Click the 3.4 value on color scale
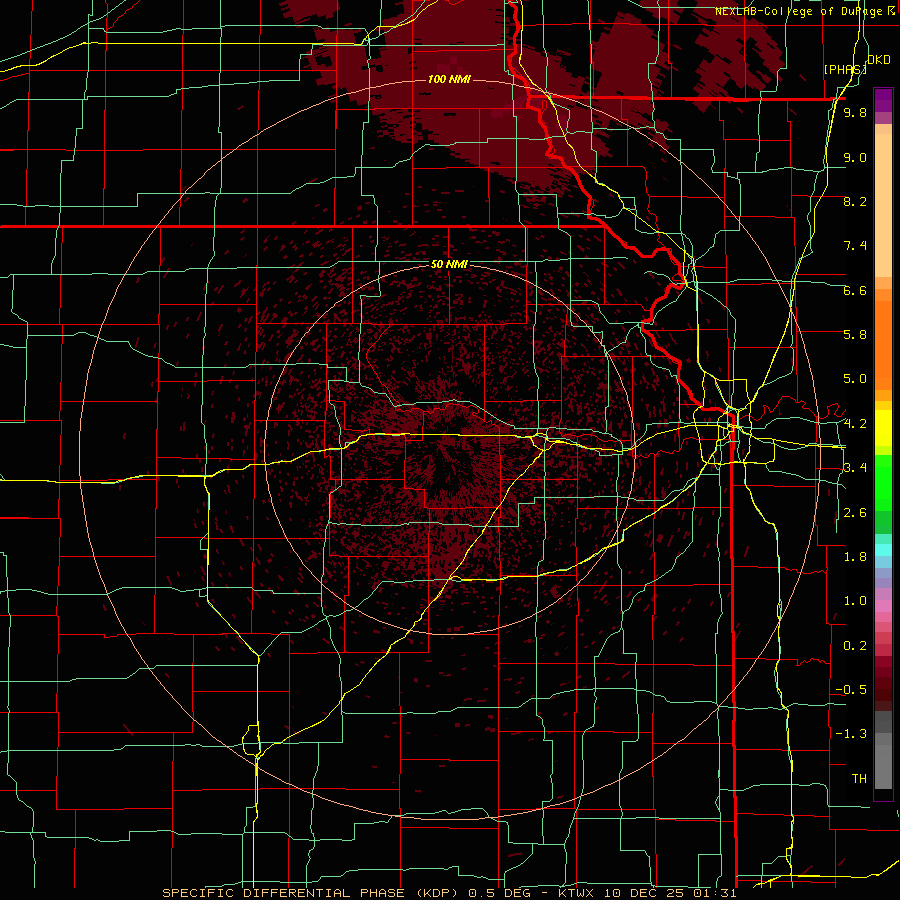 pyautogui.click(x=855, y=468)
